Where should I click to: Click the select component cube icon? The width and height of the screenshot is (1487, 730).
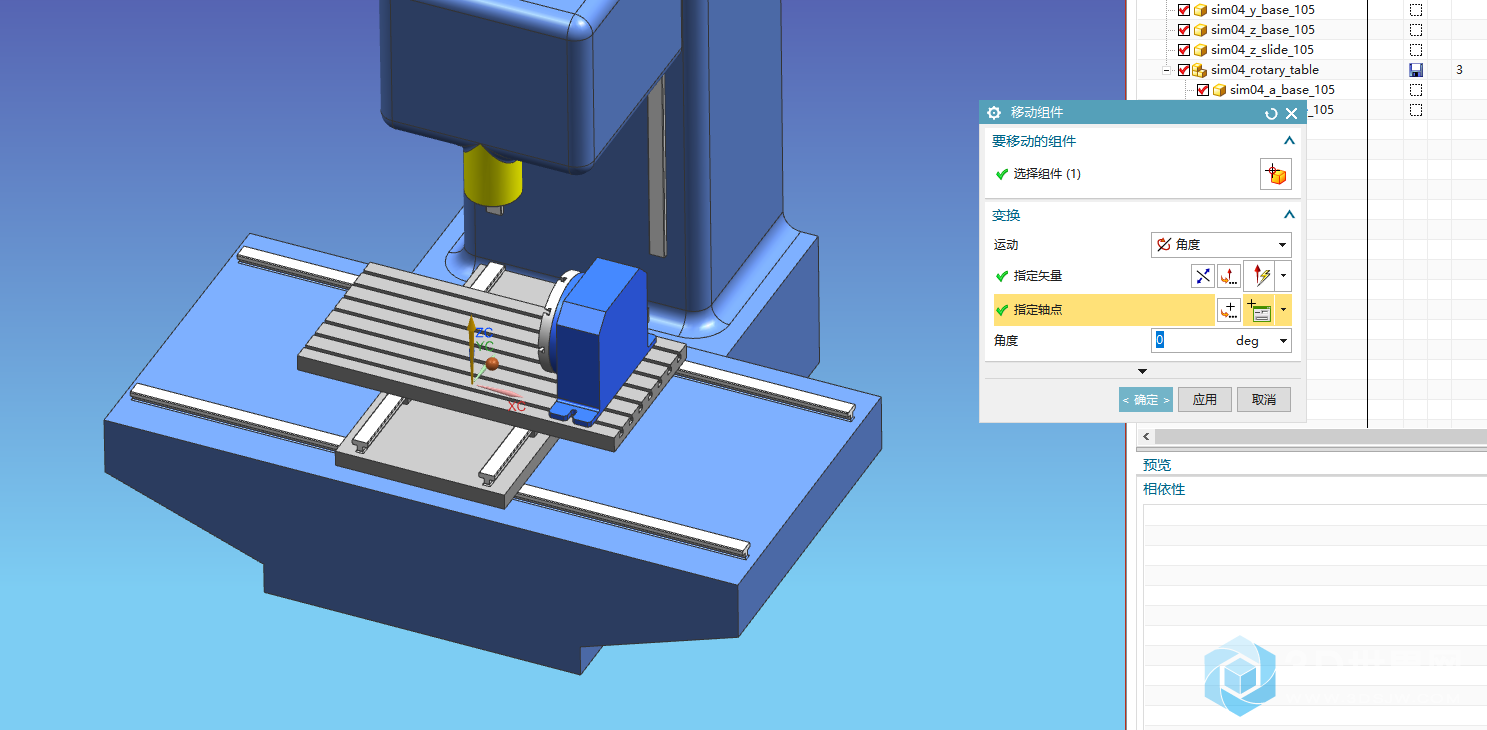tap(1275, 174)
